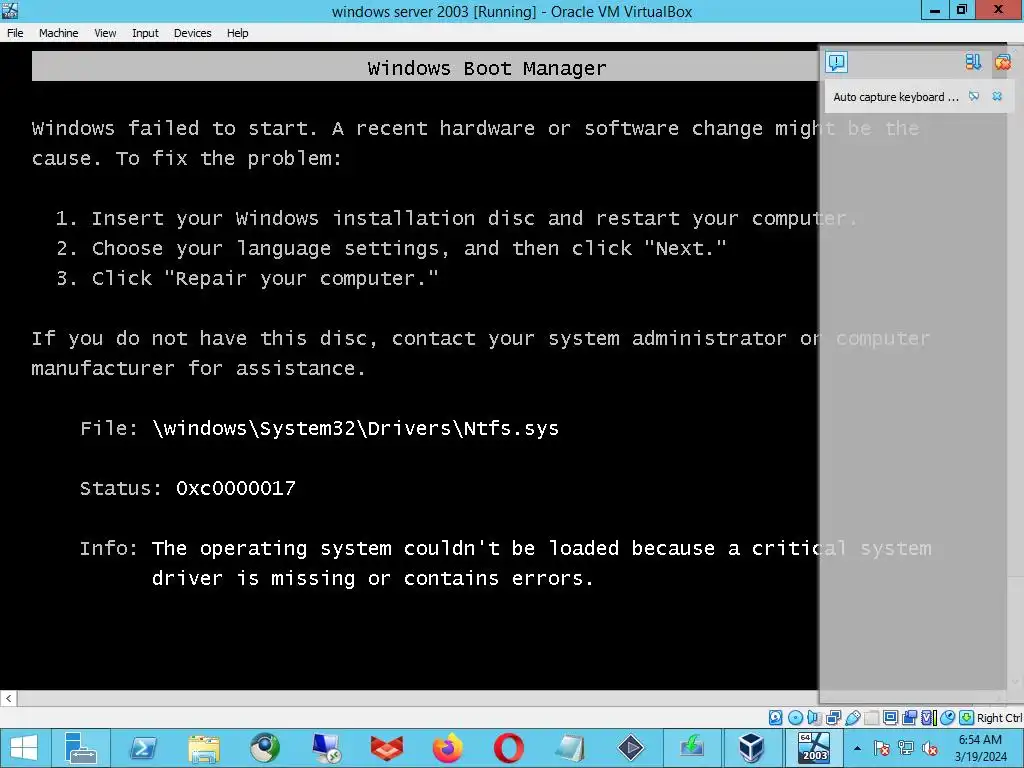Click the hard disk activity indicator
Image resolution: width=1024 pixels, height=768 pixels.
click(775, 718)
